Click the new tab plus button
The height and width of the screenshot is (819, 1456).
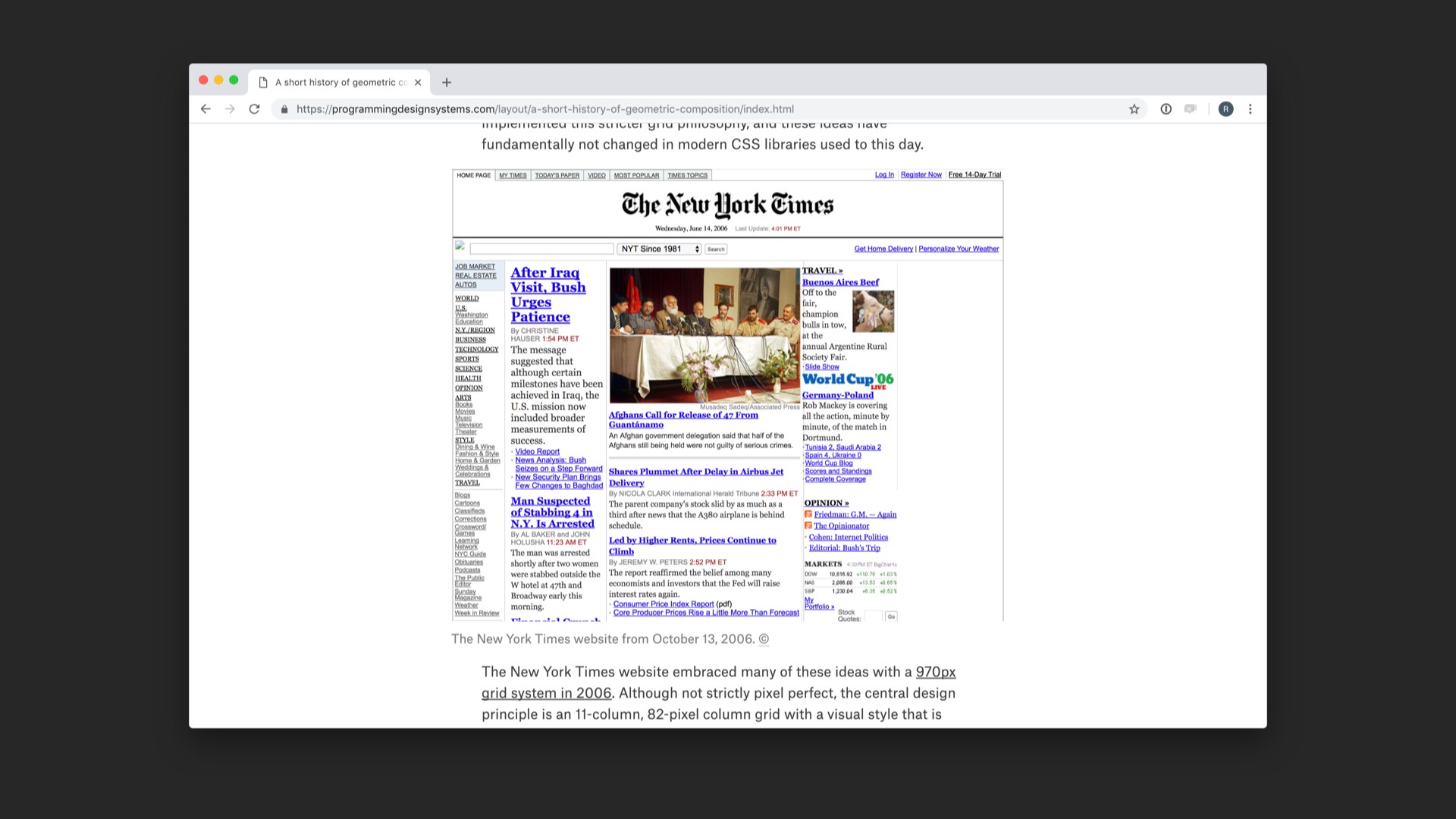[x=447, y=82]
